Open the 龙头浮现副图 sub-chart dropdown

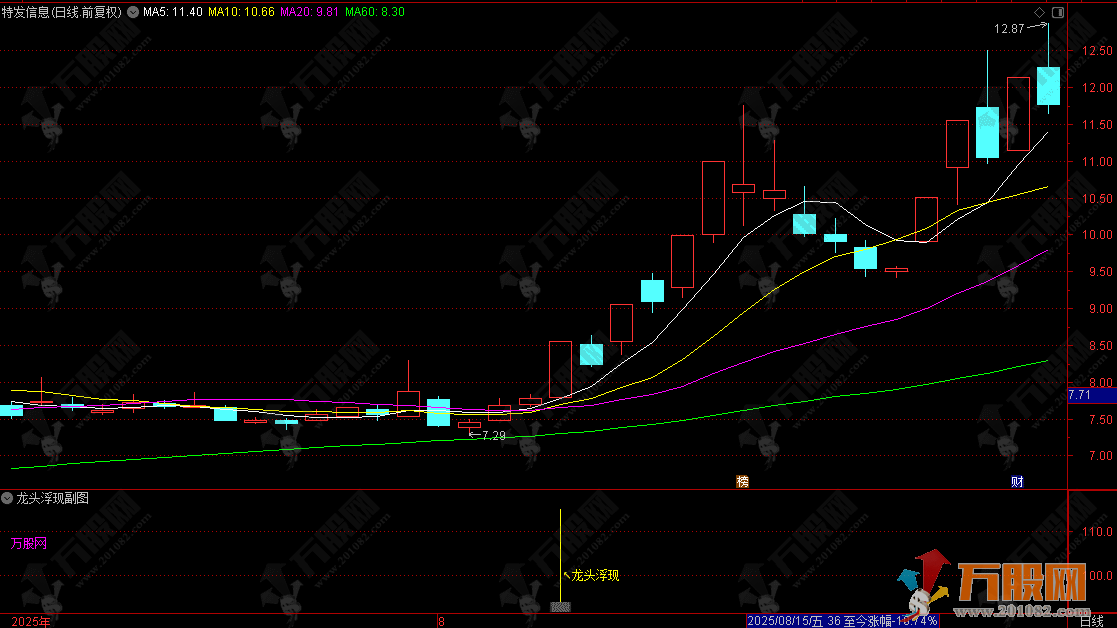coord(7,498)
